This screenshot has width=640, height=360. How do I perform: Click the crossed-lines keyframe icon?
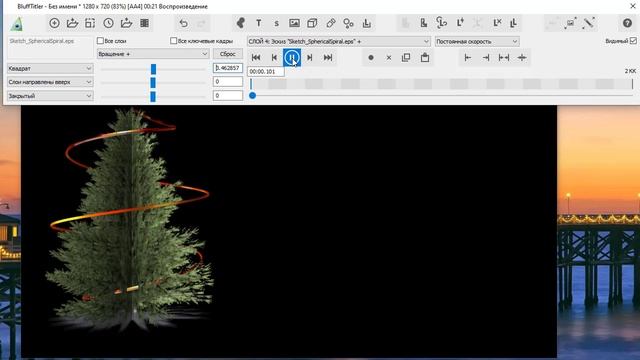pos(522,58)
